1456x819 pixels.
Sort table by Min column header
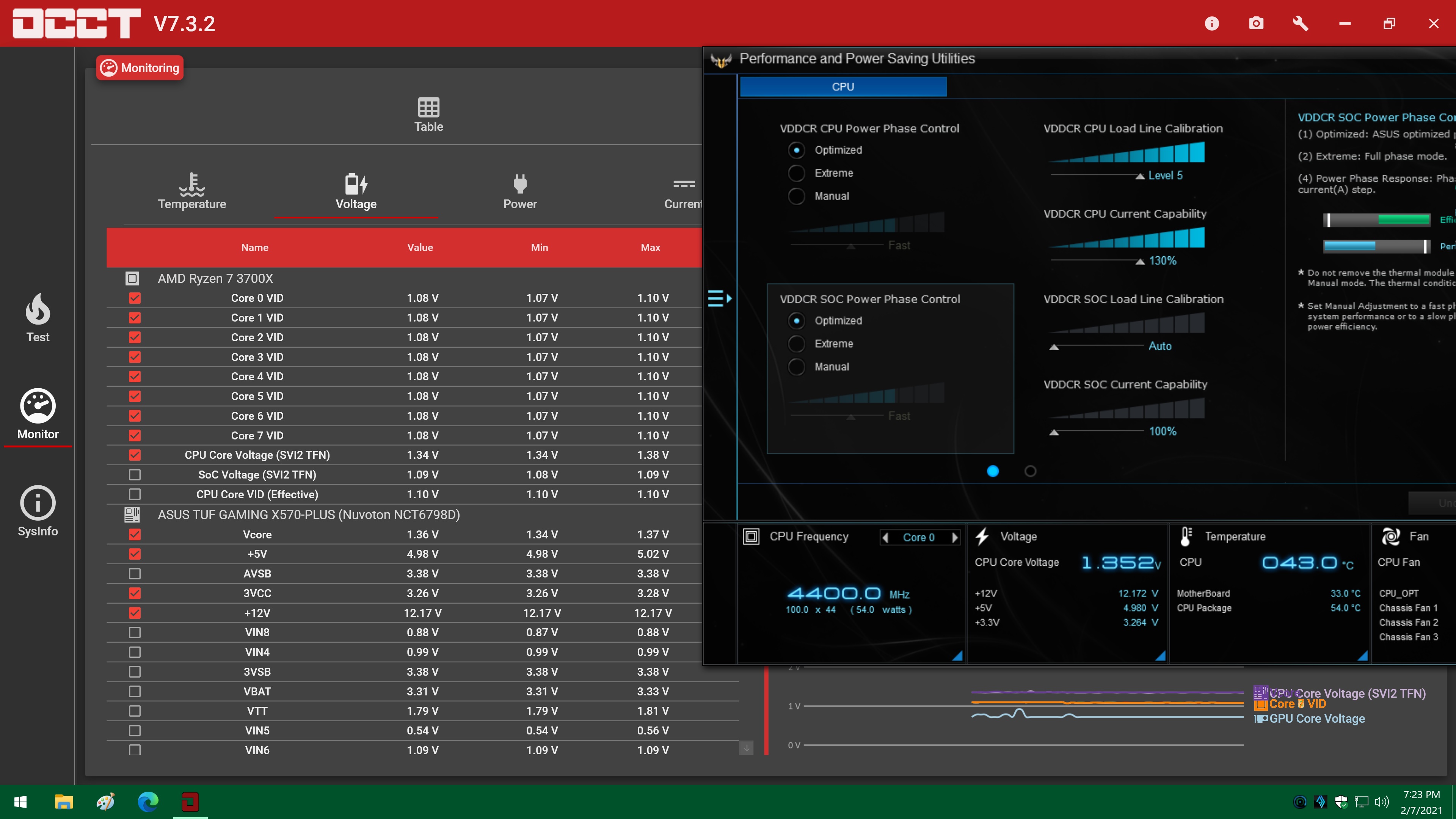(539, 248)
